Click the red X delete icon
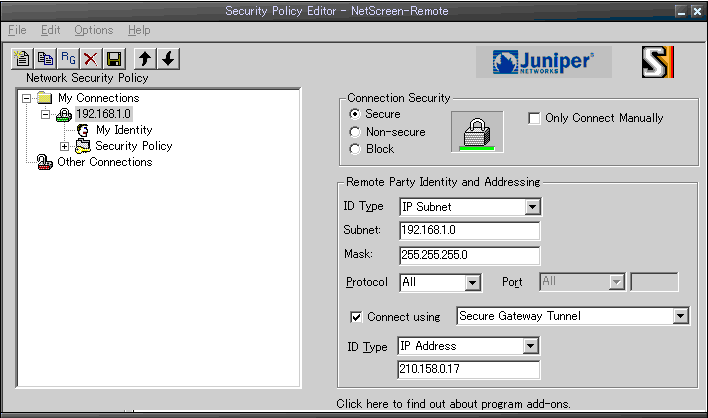708x418 pixels. pos(91,59)
